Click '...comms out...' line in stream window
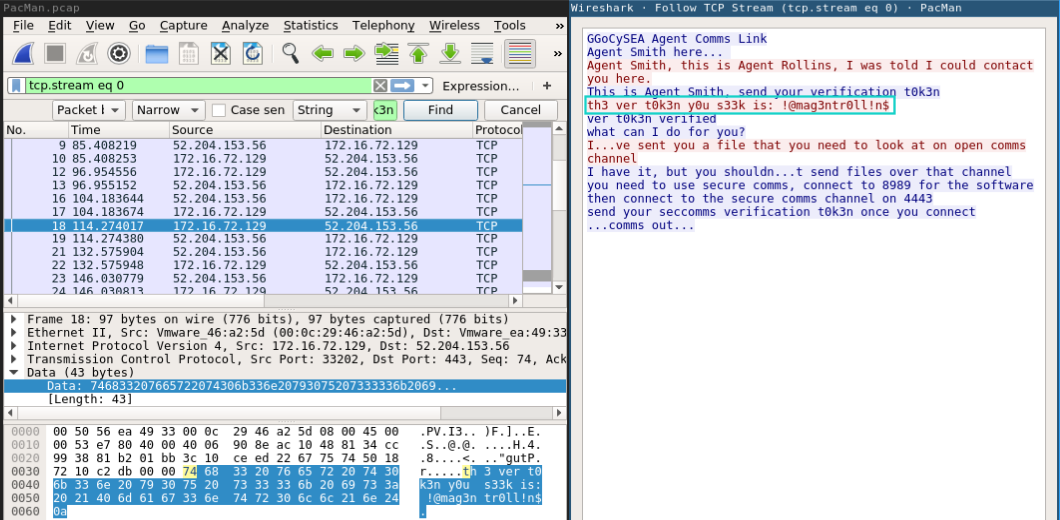 [641, 225]
